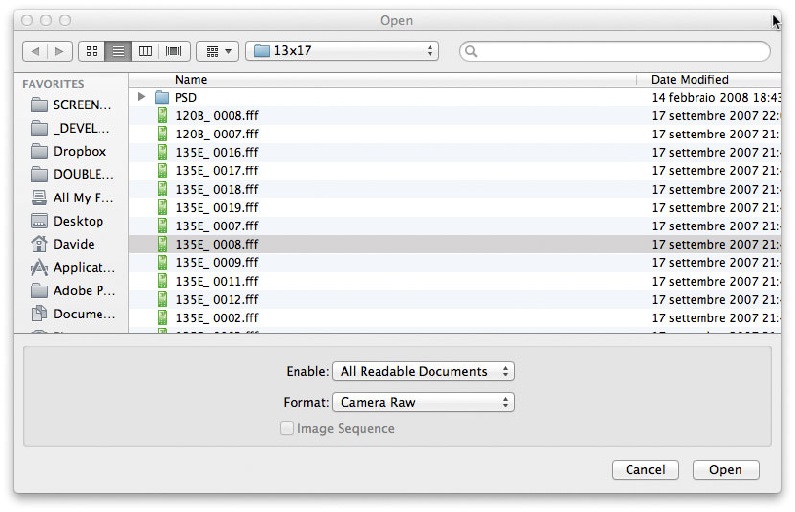This screenshot has height=512, width=795.
Task: Go forward to next folder
Action: [59, 51]
